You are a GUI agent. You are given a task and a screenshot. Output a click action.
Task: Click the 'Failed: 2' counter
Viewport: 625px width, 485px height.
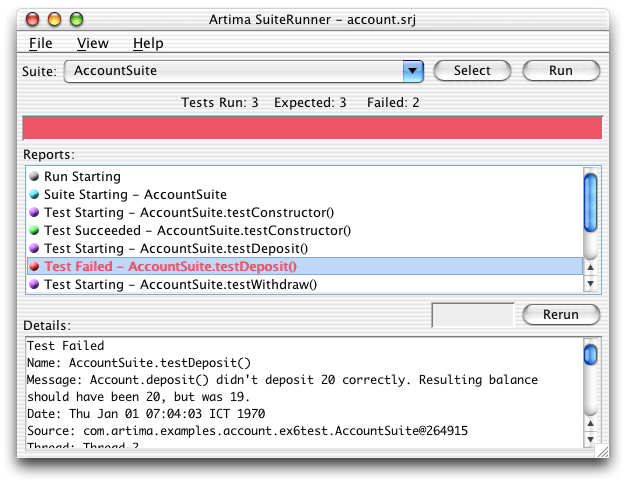click(x=393, y=102)
